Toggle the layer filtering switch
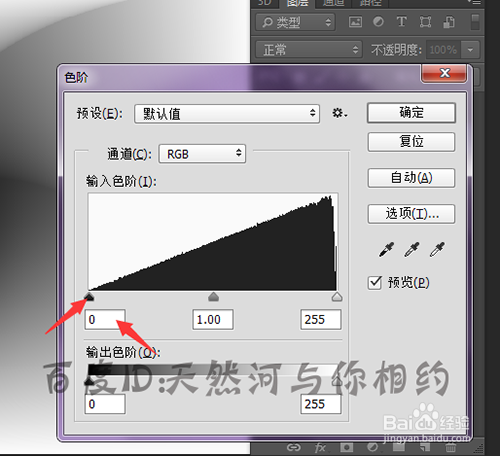This screenshot has width=500, height=456. [x=475, y=22]
